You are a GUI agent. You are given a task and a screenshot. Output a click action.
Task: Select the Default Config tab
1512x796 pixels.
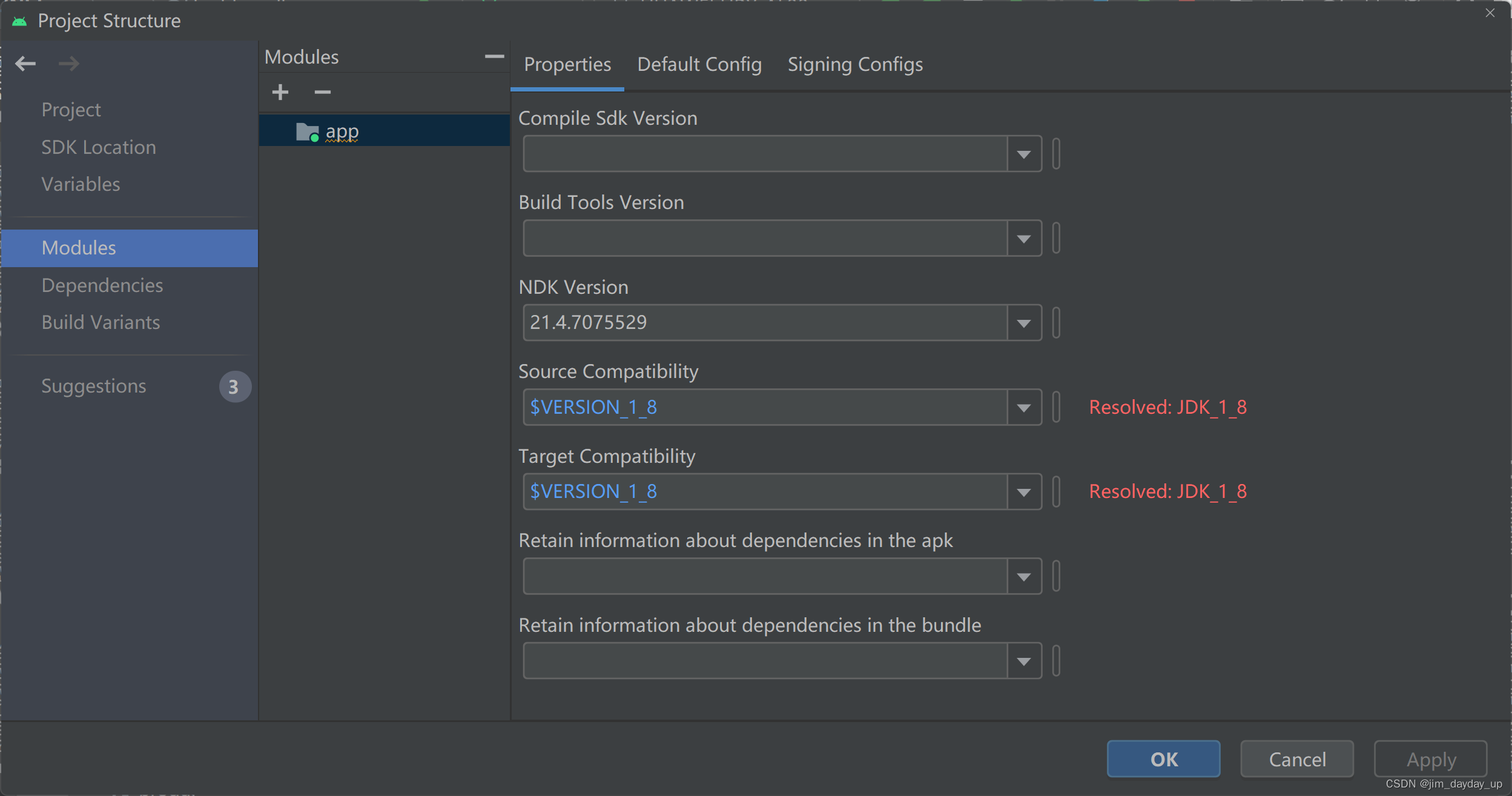[699, 64]
